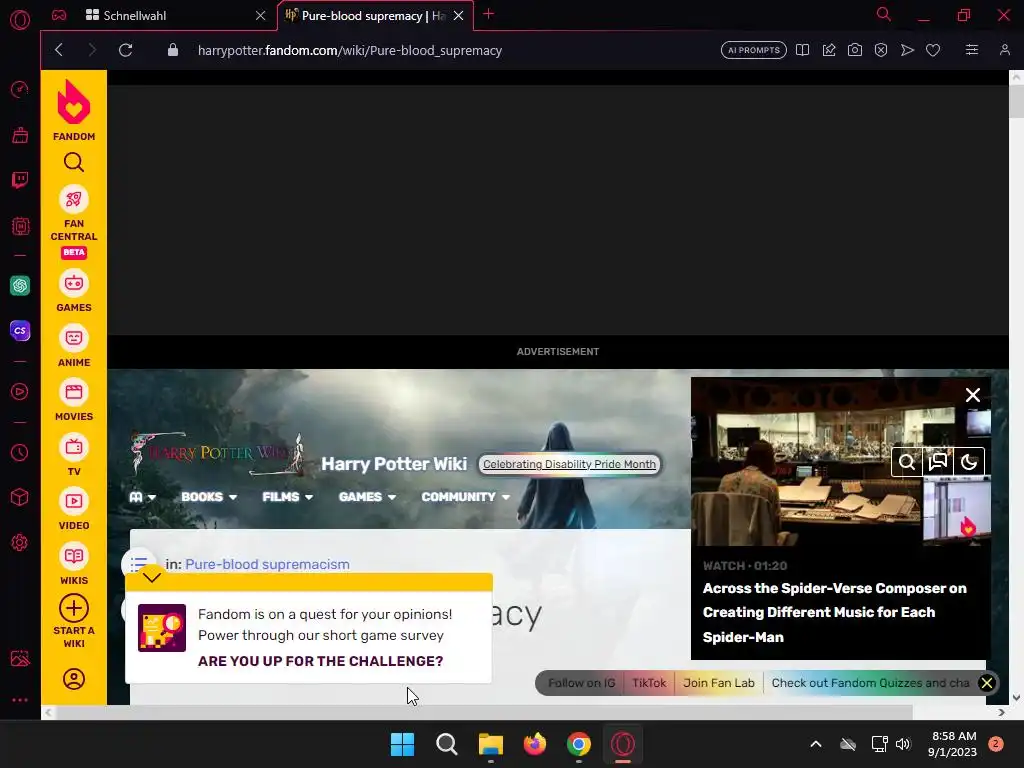
Task: Go to Fandom Movies section
Action: [74, 400]
